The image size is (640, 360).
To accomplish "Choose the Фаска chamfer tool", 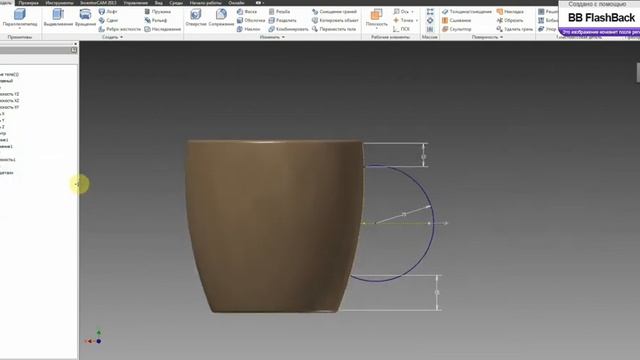I will point(247,12).
